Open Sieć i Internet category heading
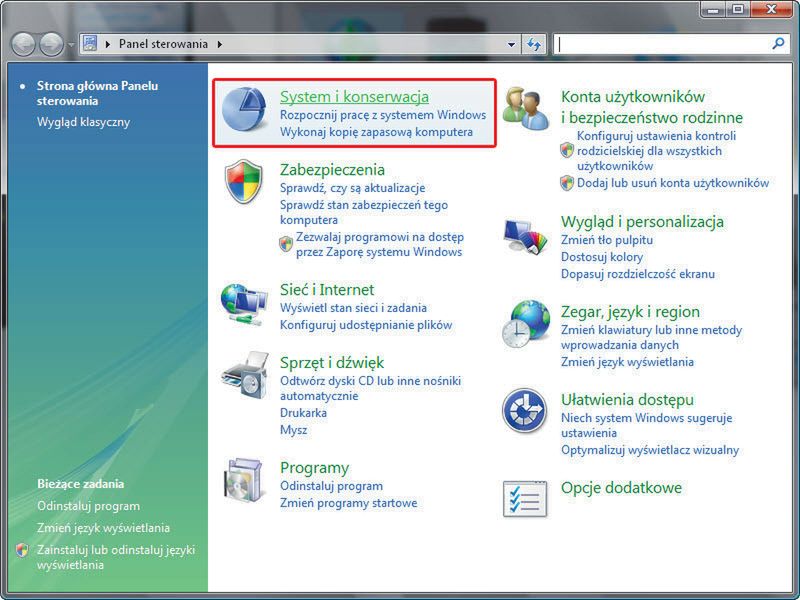Screen dimensions: 800x600 327,290
